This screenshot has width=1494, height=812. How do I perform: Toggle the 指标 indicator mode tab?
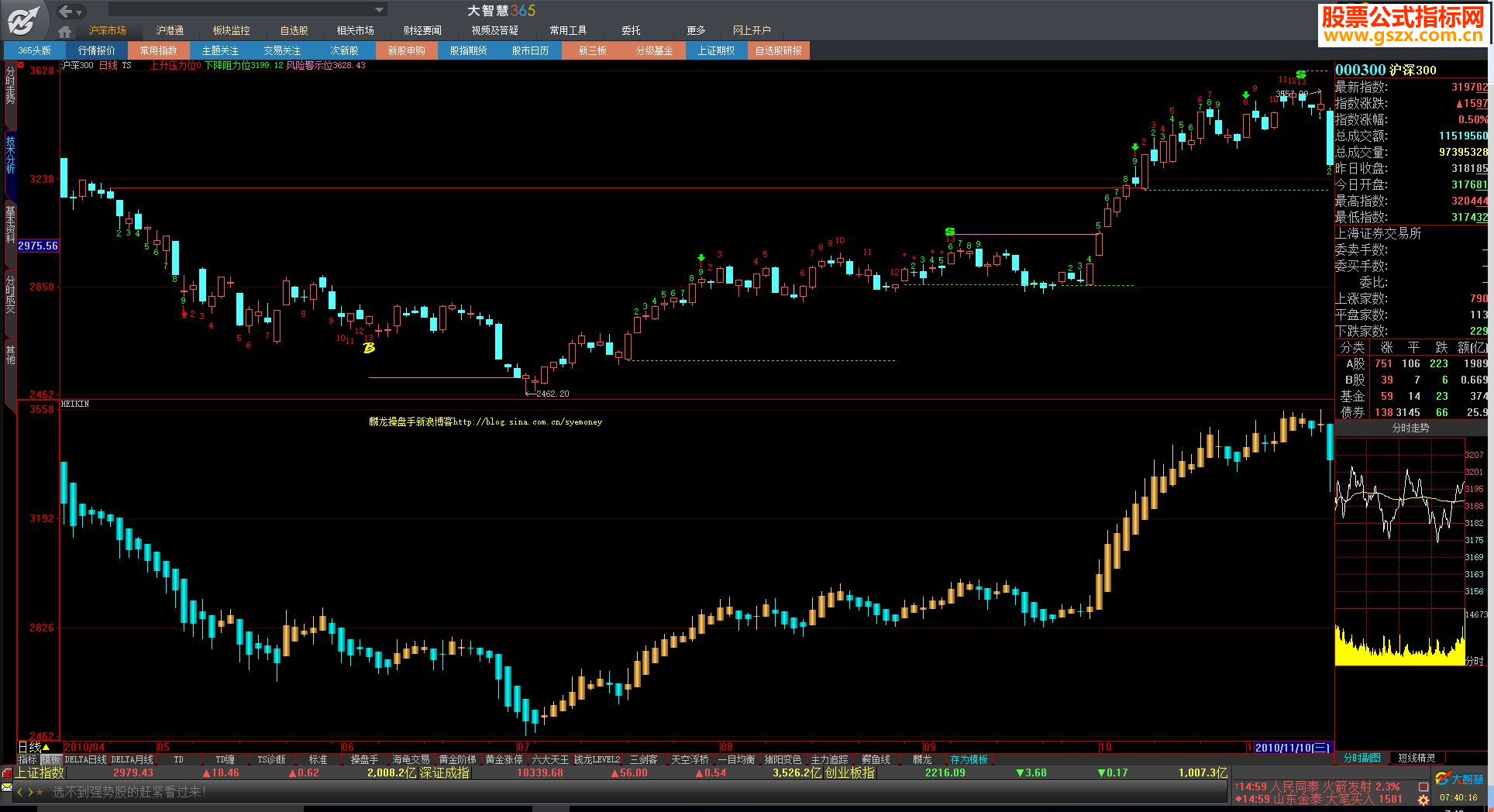[x=28, y=760]
